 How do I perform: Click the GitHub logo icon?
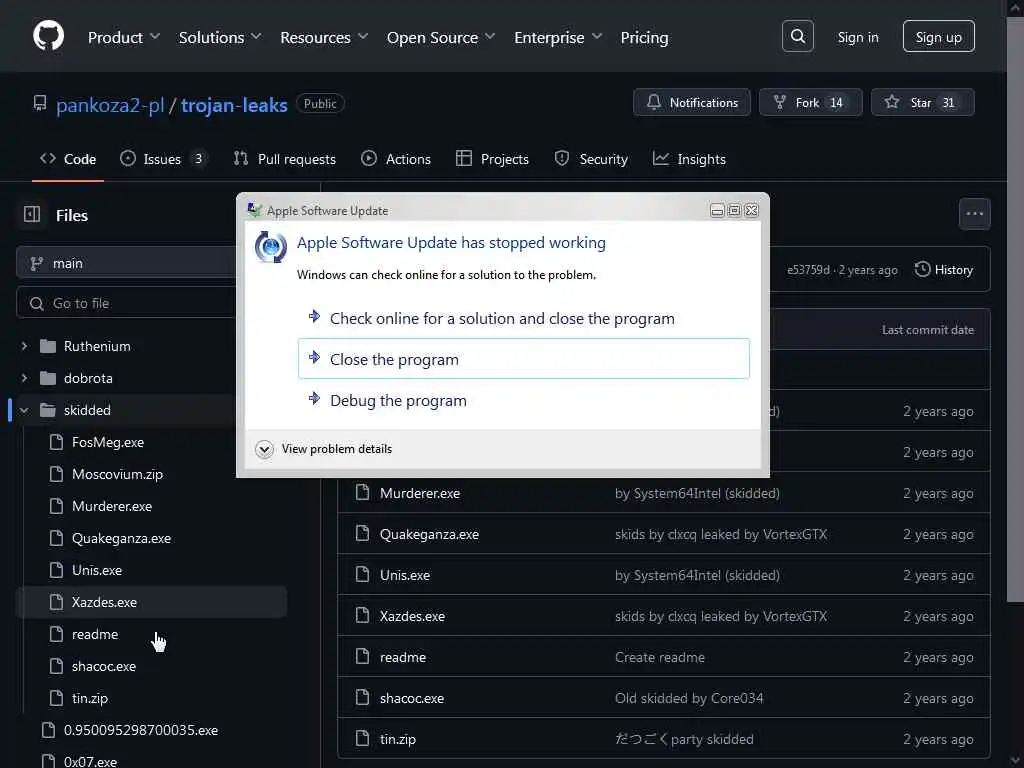coord(48,36)
